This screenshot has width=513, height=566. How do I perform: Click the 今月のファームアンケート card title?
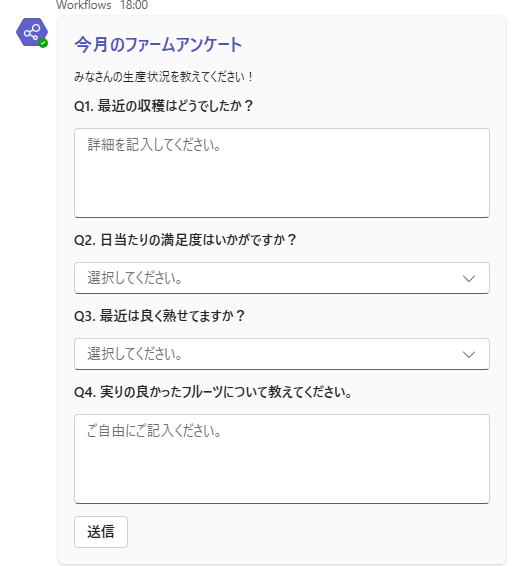(x=158, y=45)
